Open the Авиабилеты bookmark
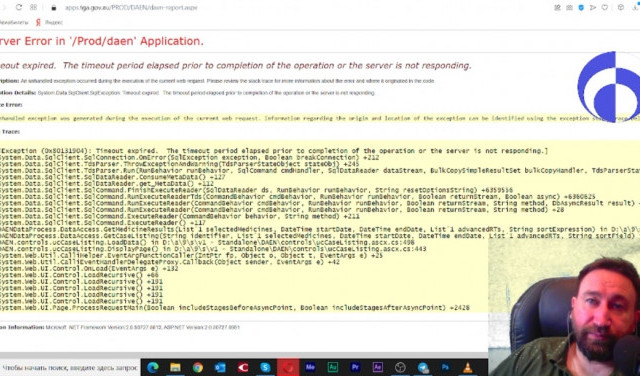 13,22
